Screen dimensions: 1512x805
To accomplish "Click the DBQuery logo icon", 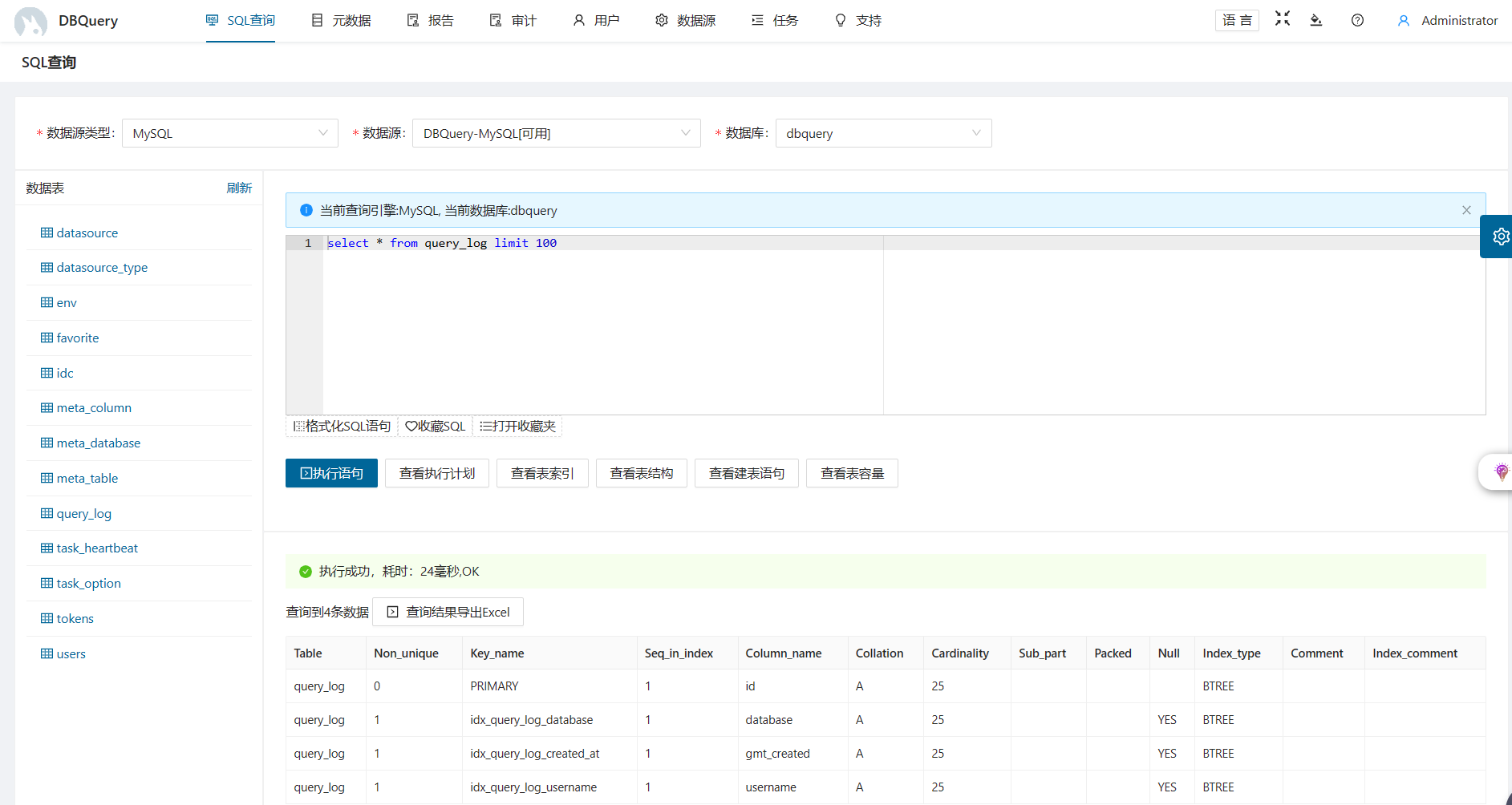I will point(30,21).
